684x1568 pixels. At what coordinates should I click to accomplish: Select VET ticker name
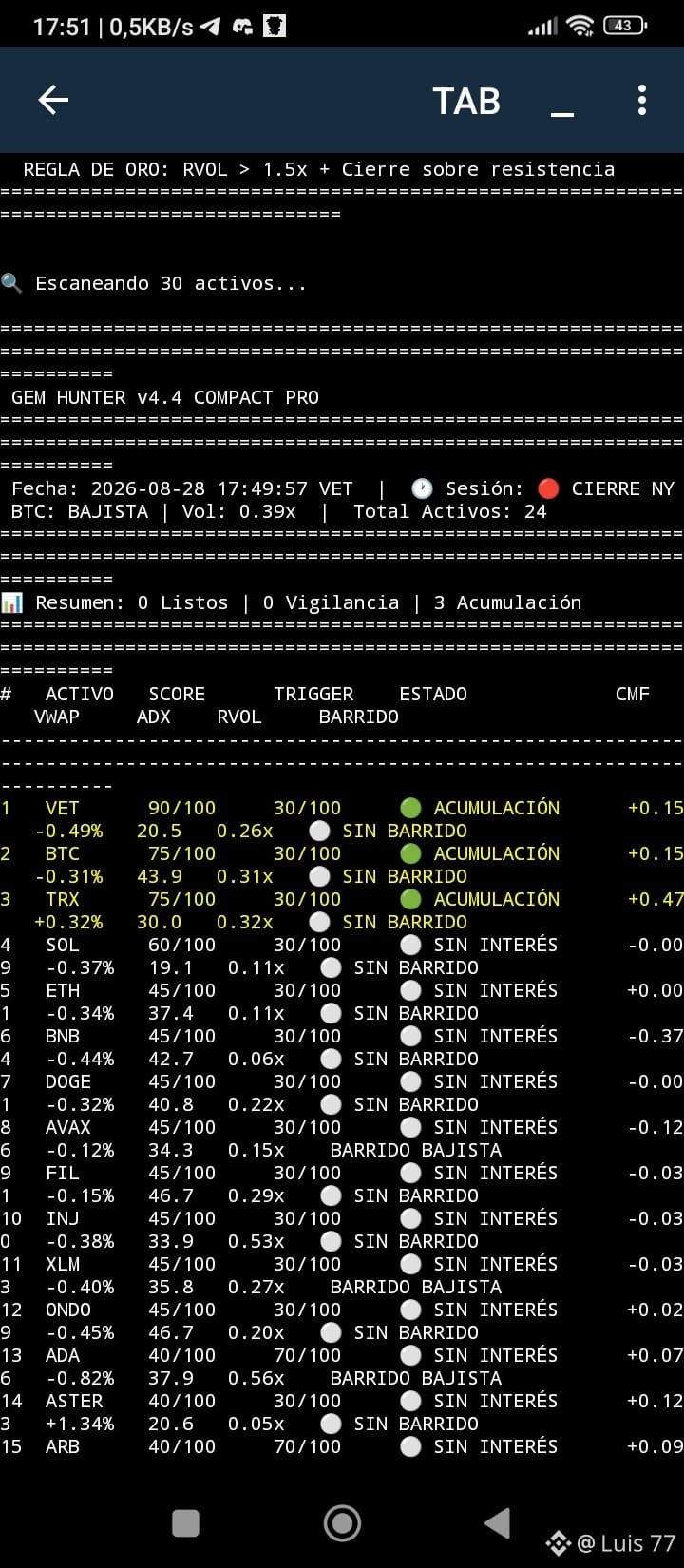(63, 808)
